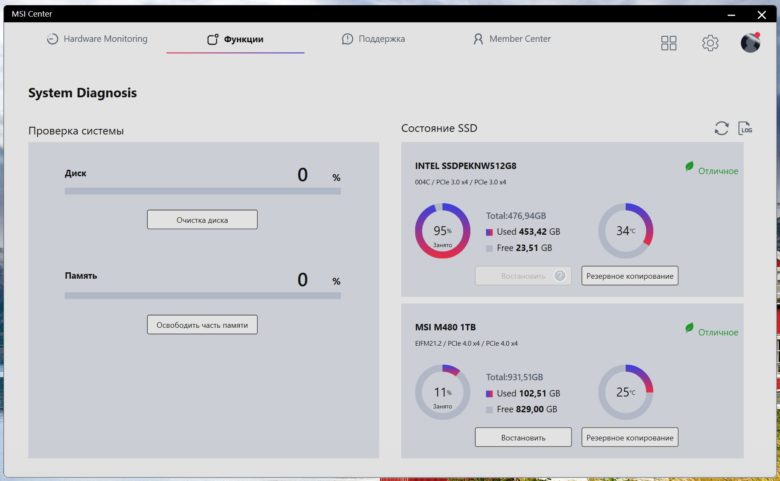
Task: Click the Состояние SSD label
Action: [439, 128]
